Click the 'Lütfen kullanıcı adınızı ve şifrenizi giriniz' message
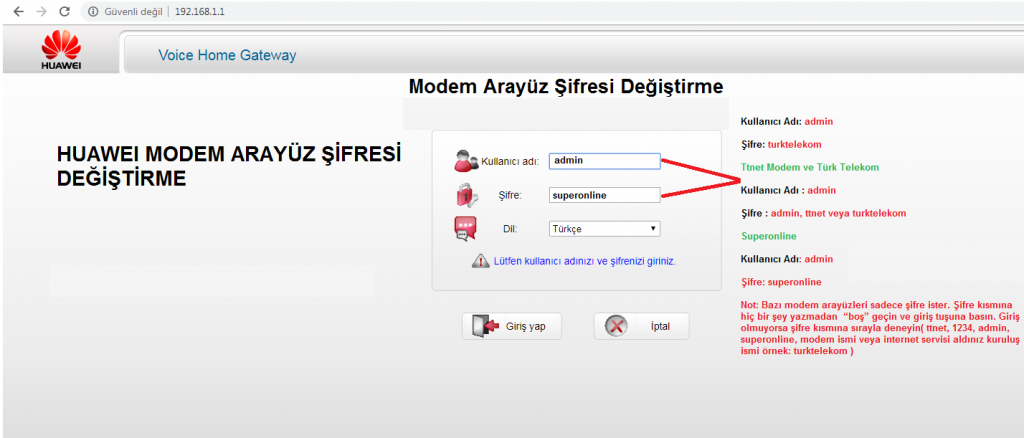This screenshot has width=1024, height=438. tap(584, 261)
